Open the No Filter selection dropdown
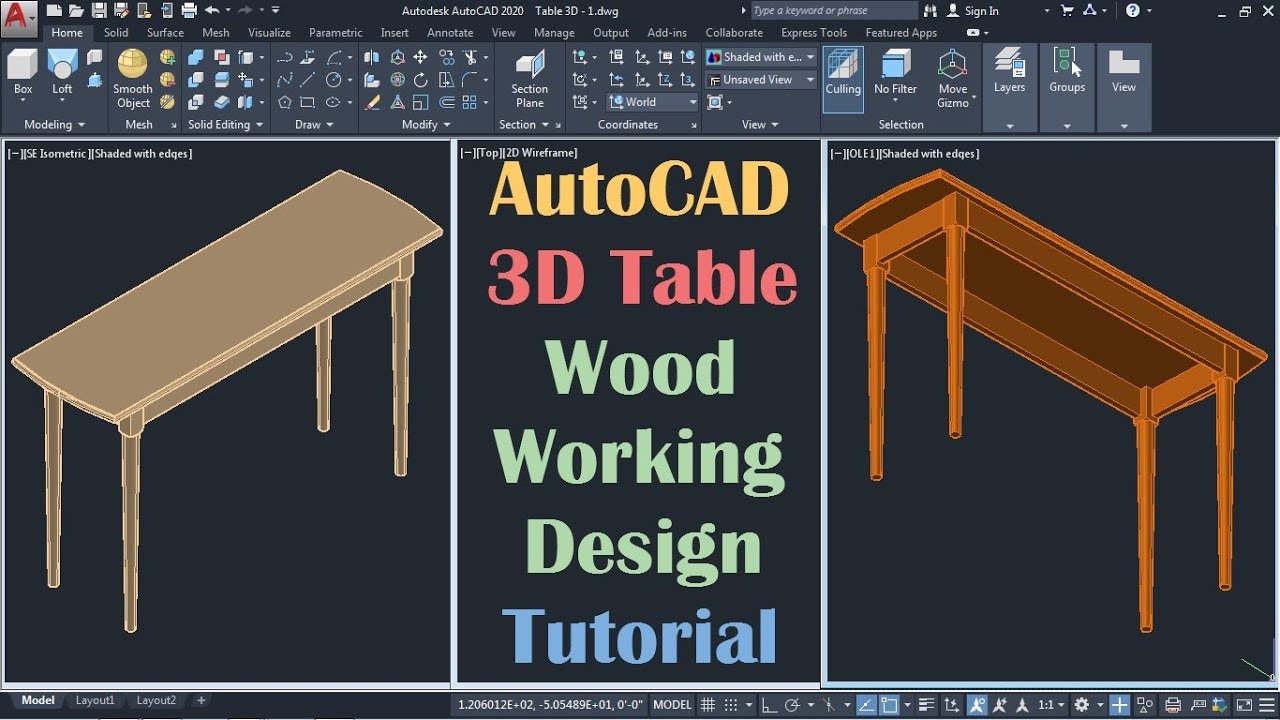The width and height of the screenshot is (1280, 720). [x=895, y=78]
